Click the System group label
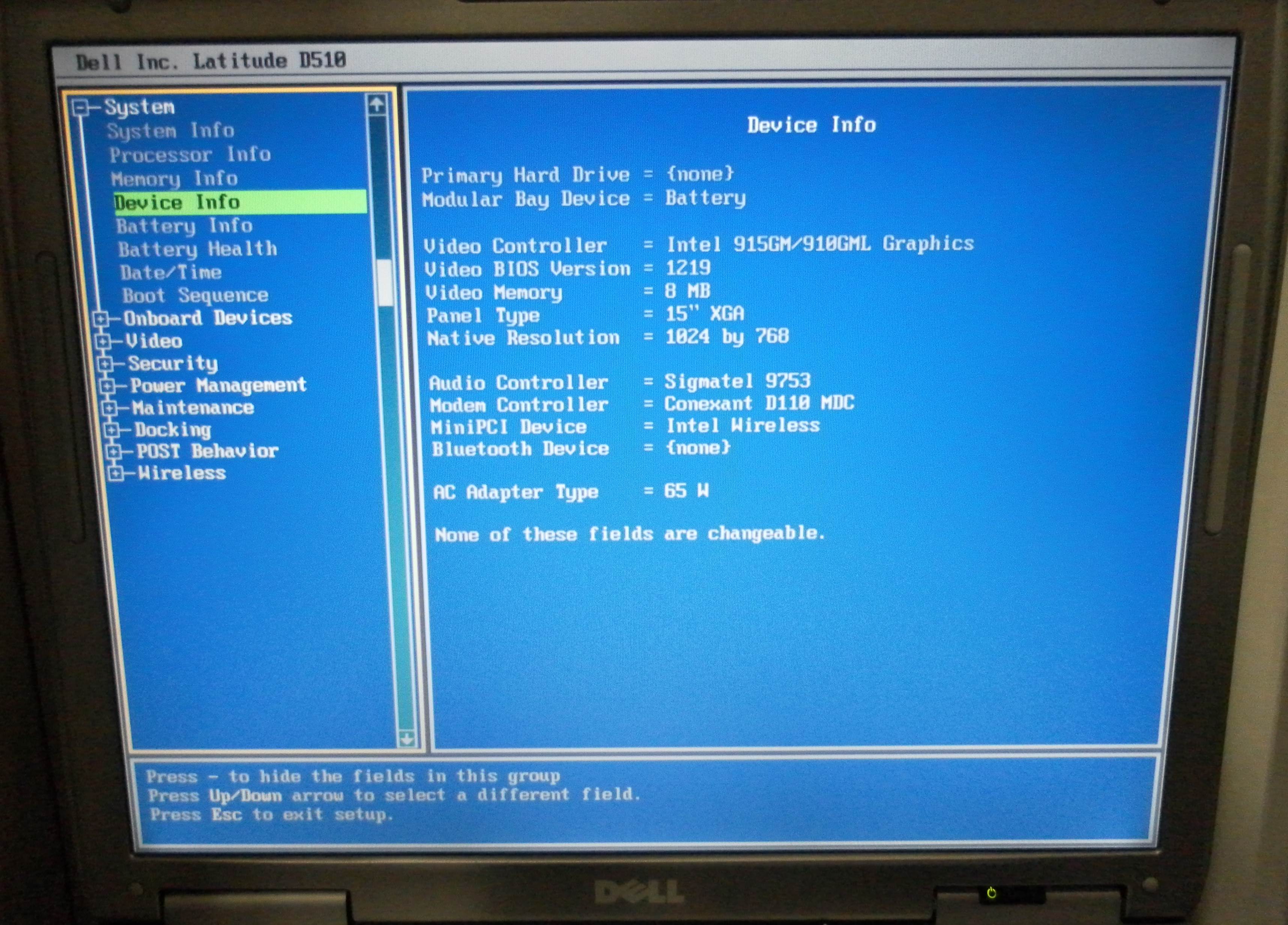This screenshot has width=1288, height=925. [x=139, y=107]
